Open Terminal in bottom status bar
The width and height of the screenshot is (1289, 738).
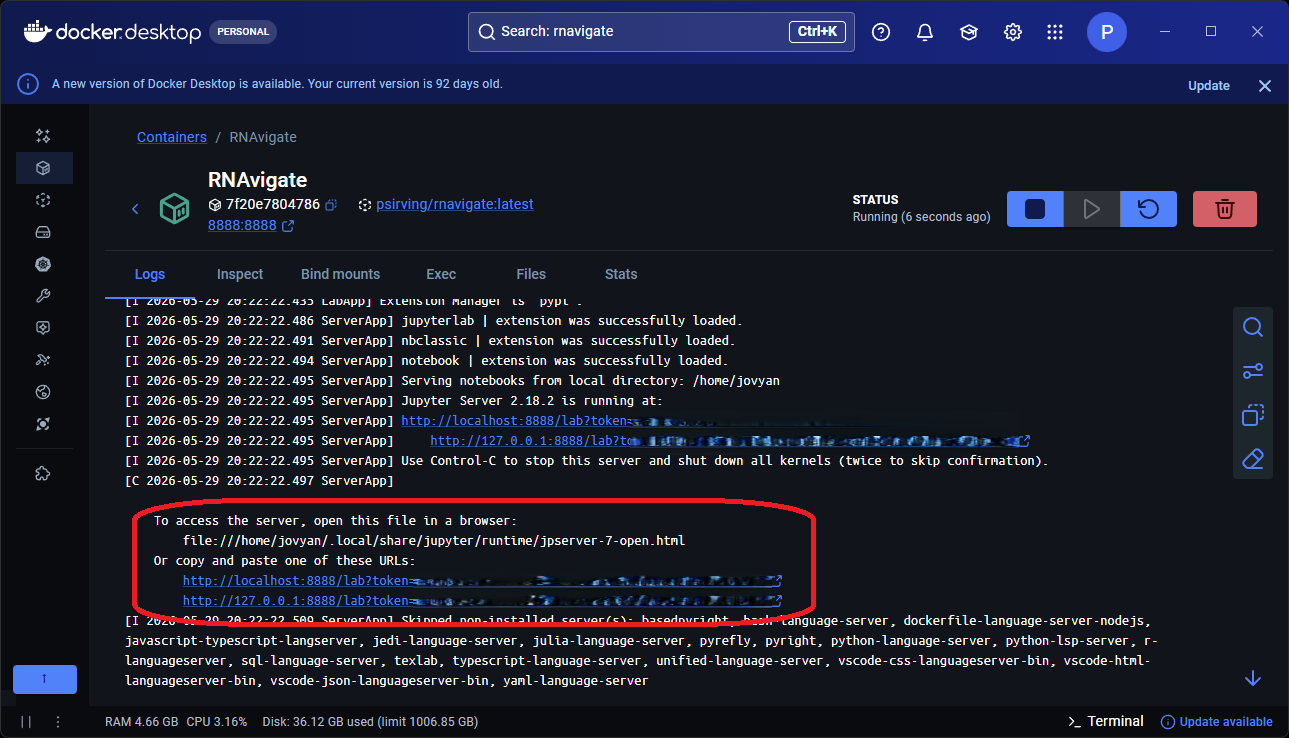tap(1106, 721)
